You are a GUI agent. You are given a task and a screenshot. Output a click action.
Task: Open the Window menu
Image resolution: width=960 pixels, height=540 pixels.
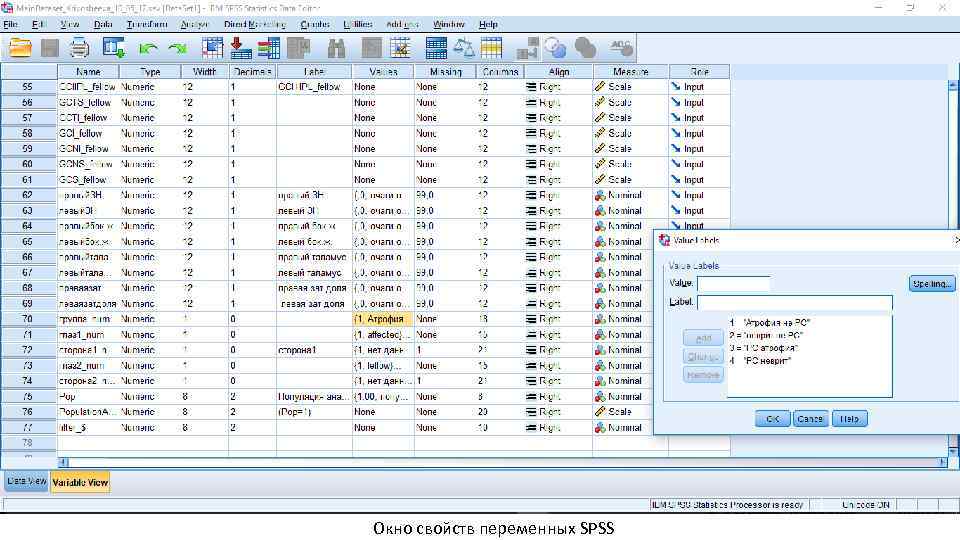pos(449,24)
